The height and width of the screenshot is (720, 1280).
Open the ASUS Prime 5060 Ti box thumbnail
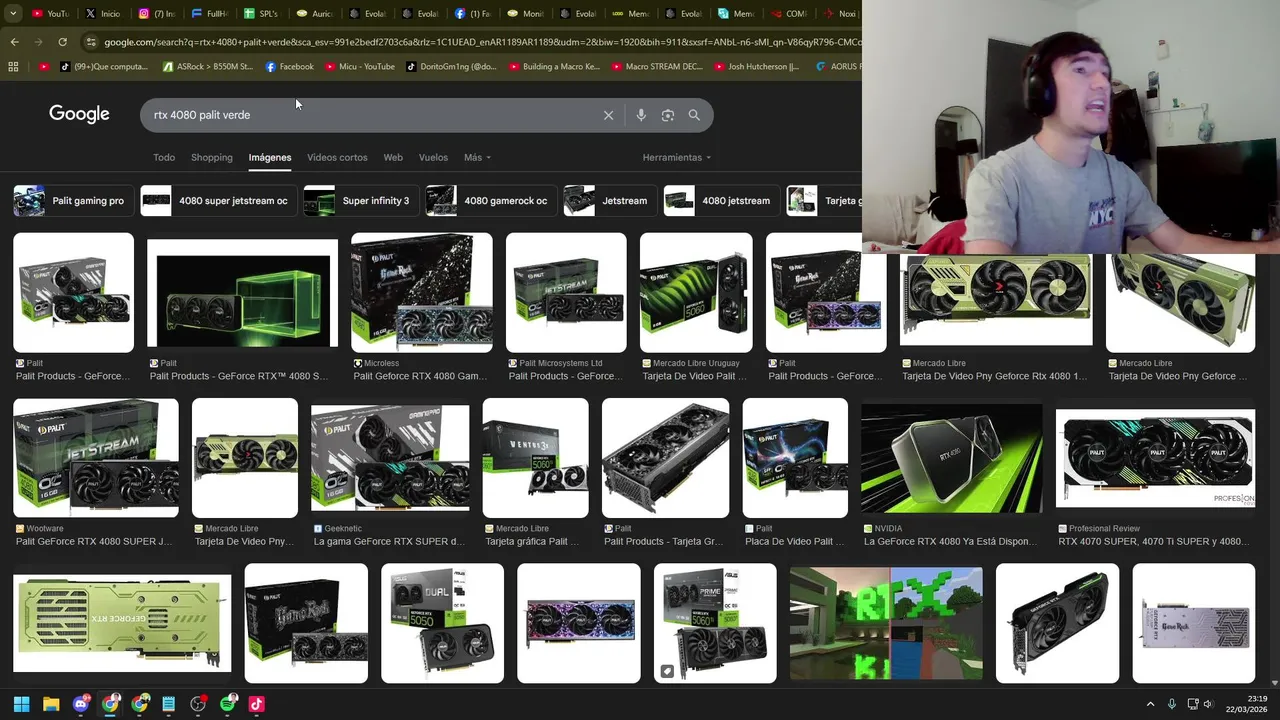[715, 623]
